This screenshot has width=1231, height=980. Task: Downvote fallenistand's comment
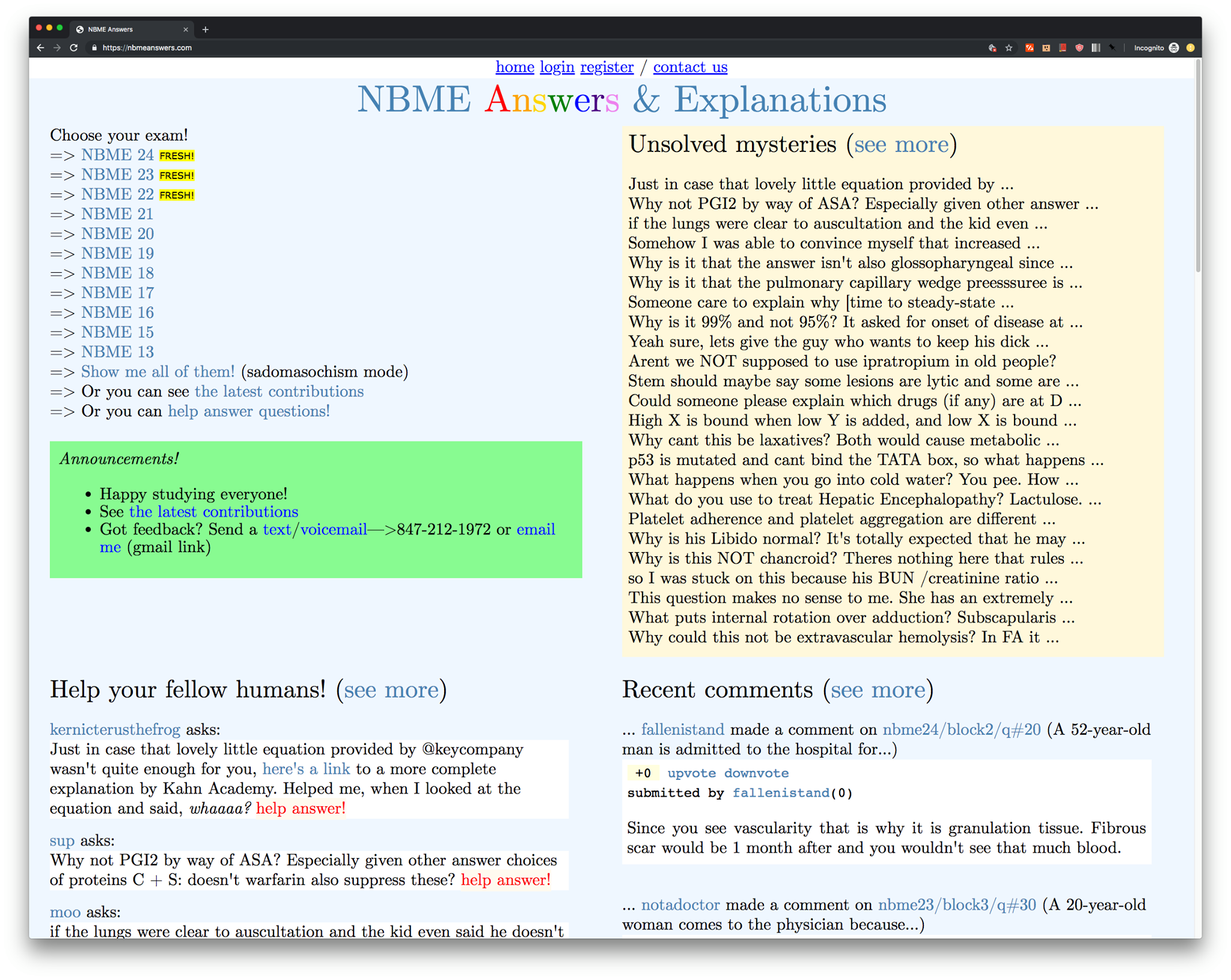point(756,773)
